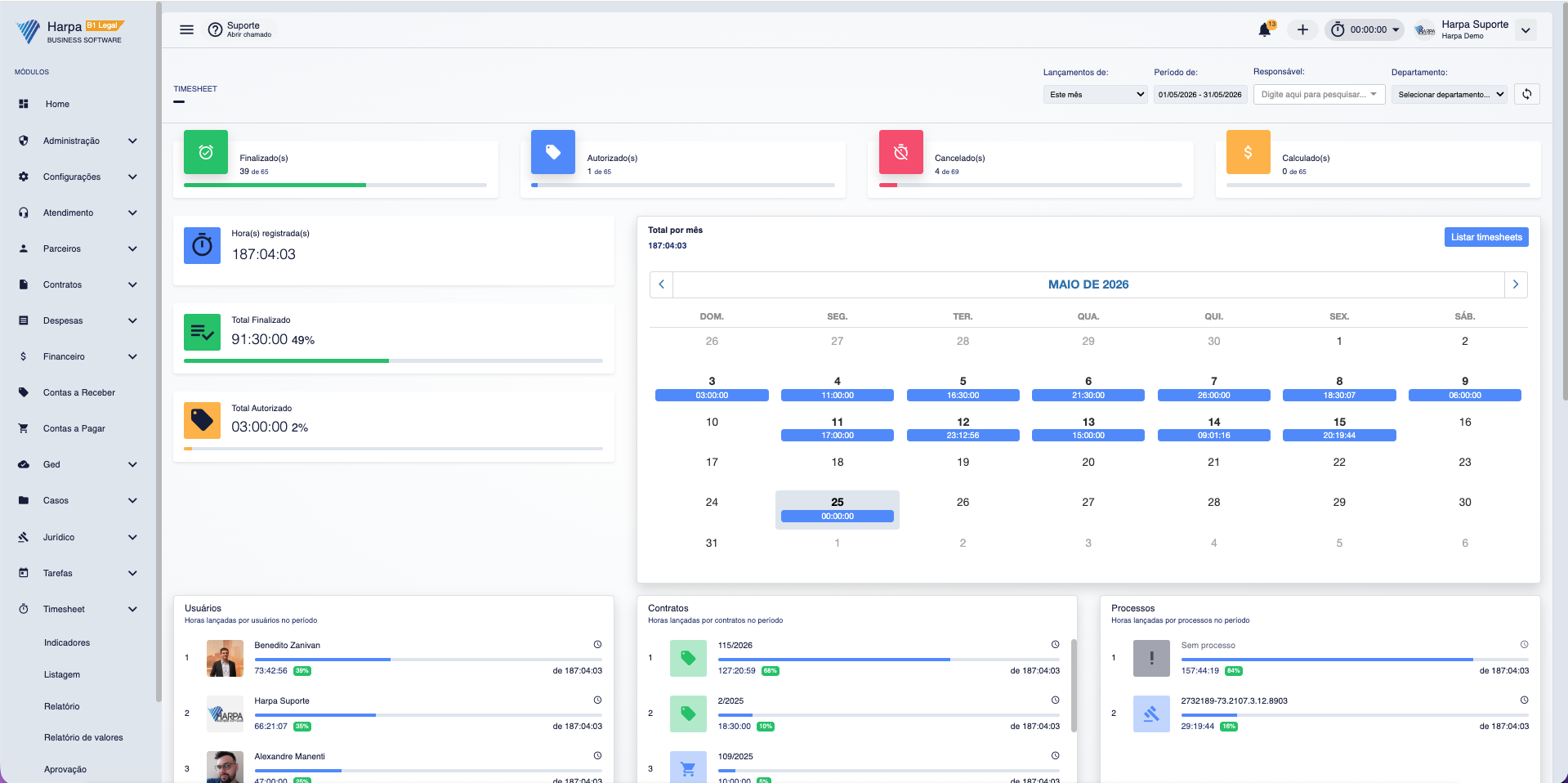Open the Selecionar departamento dropdown
This screenshot has height=783, width=1568.
click(x=1450, y=95)
